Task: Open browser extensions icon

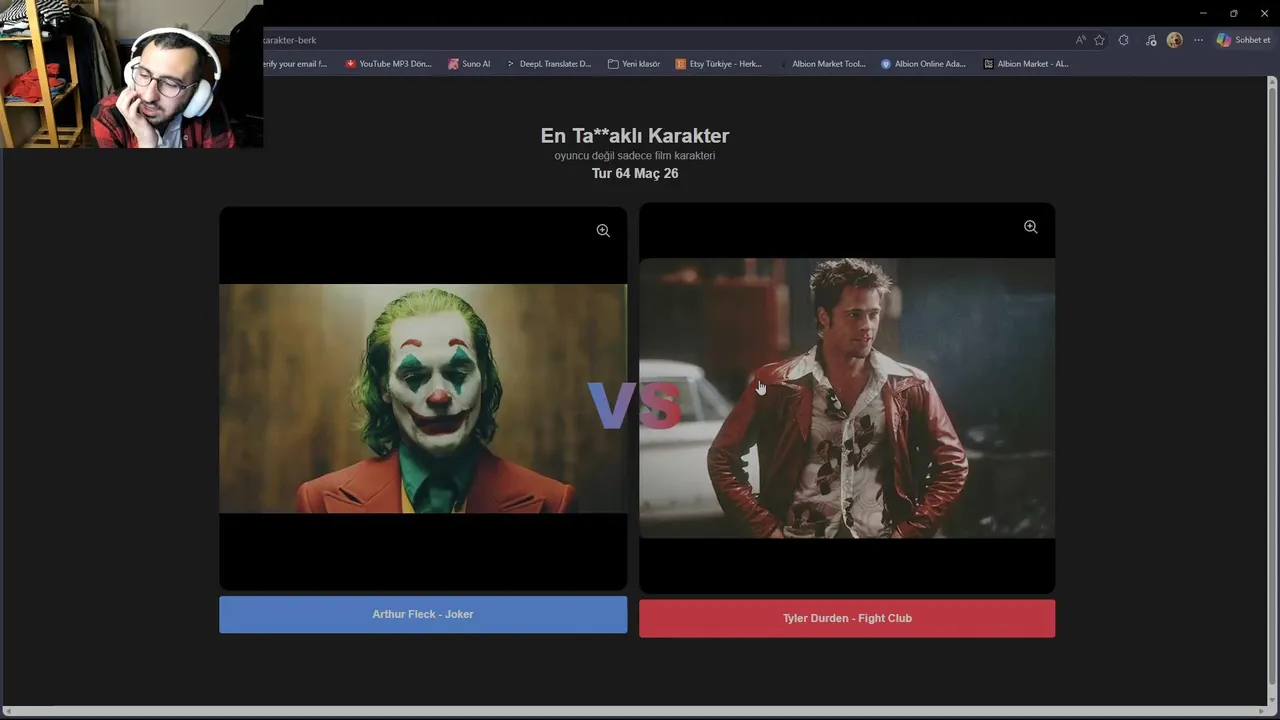Action: click(x=1124, y=40)
